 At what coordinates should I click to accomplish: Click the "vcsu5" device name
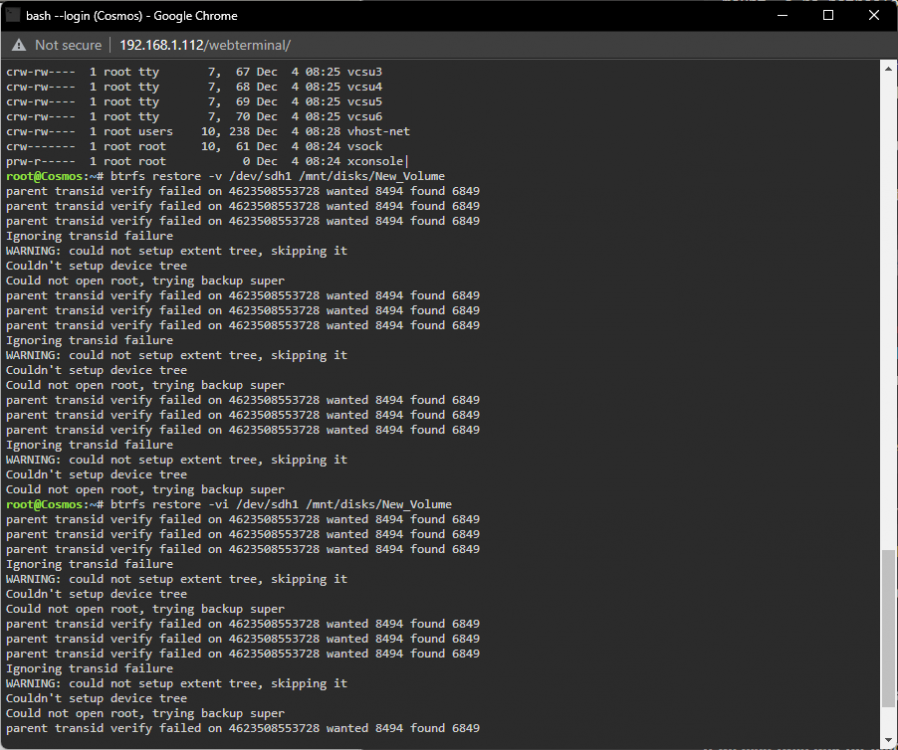click(364, 102)
